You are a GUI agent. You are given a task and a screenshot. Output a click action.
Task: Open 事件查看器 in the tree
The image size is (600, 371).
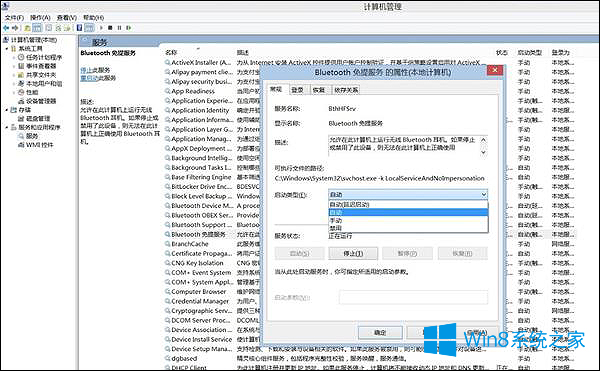(41, 66)
